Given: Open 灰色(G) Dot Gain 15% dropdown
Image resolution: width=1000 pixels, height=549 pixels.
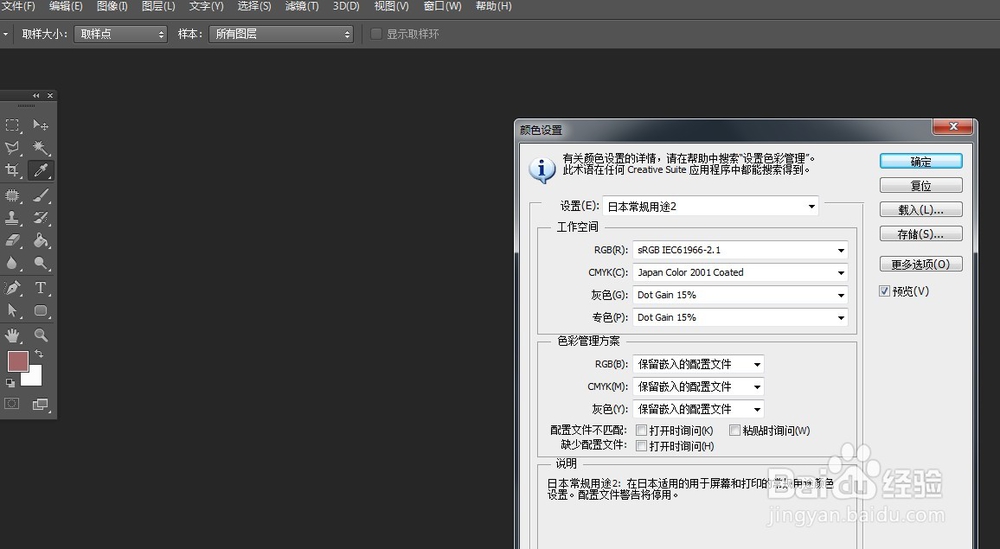Looking at the screenshot, I should click(740, 295).
